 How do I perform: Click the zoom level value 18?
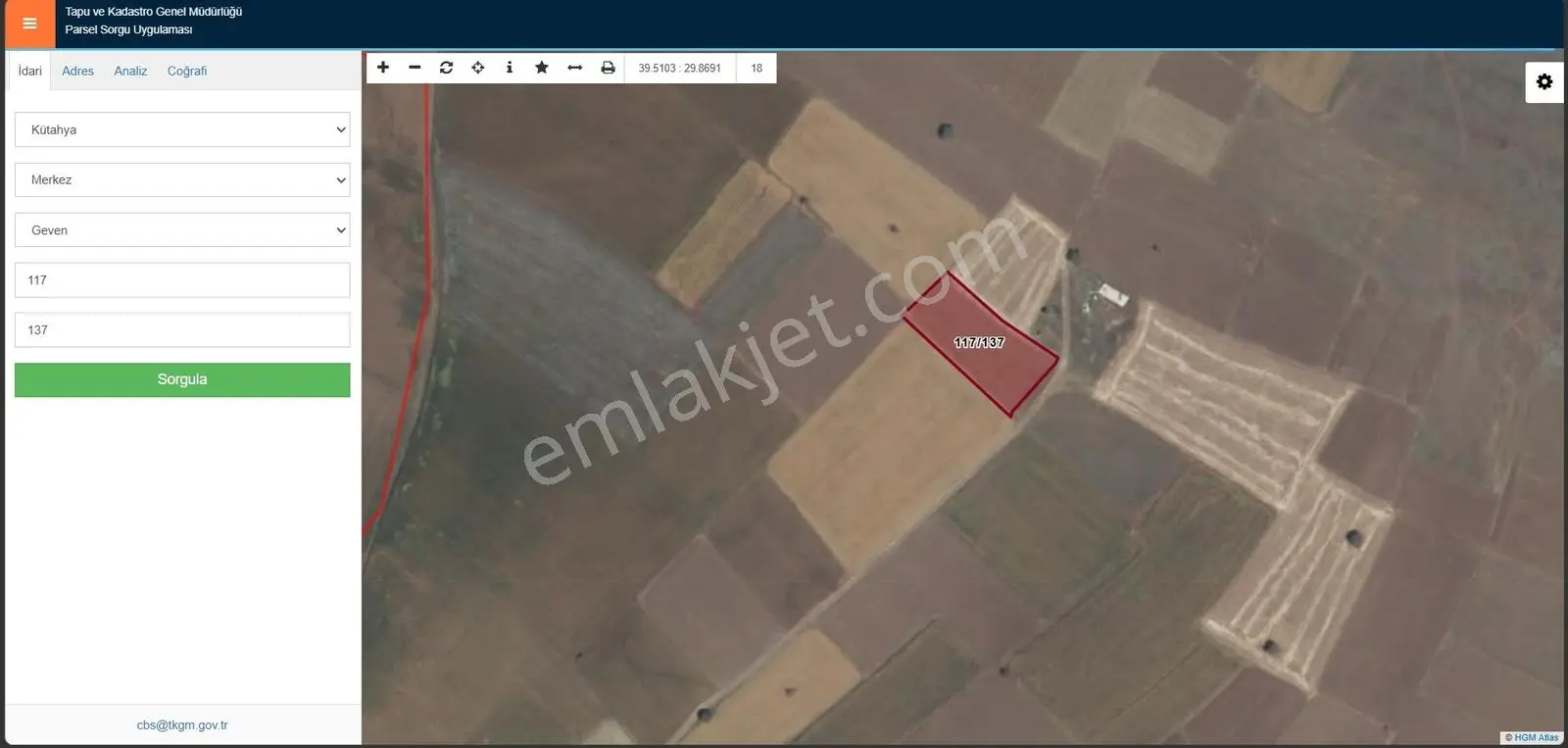[757, 68]
